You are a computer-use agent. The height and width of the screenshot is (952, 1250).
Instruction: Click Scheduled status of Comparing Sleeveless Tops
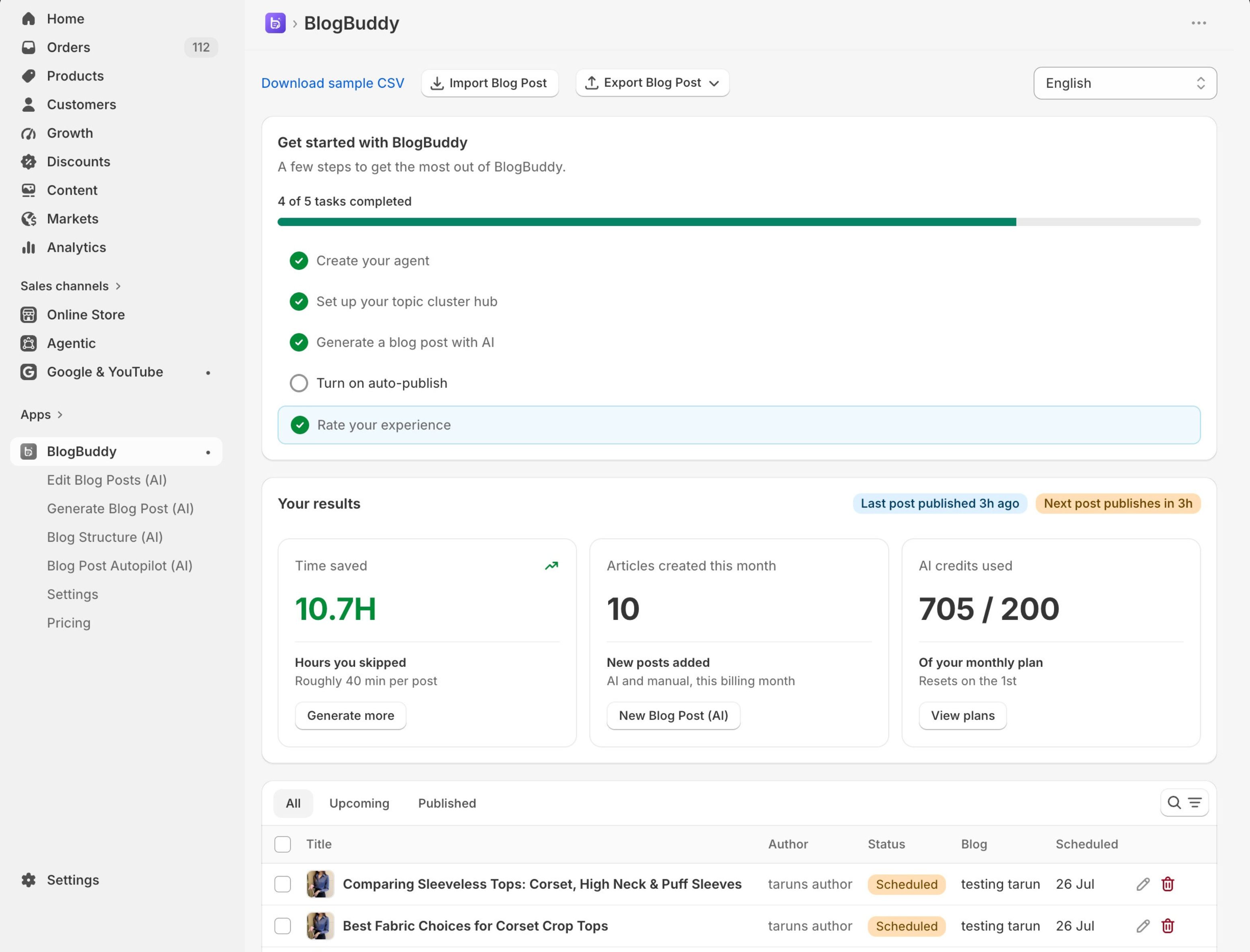[x=906, y=884]
